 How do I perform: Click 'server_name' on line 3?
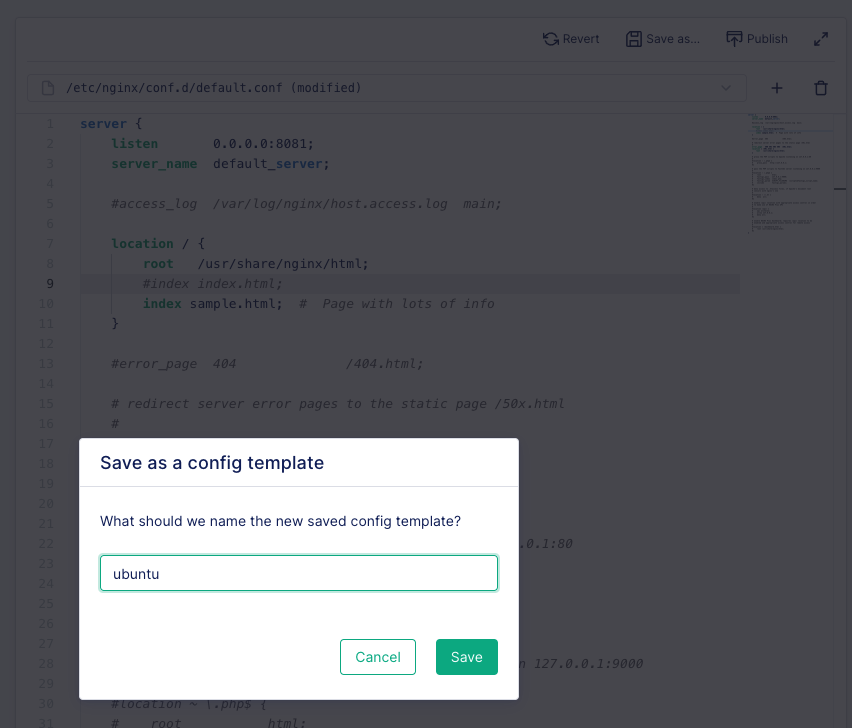(x=154, y=164)
